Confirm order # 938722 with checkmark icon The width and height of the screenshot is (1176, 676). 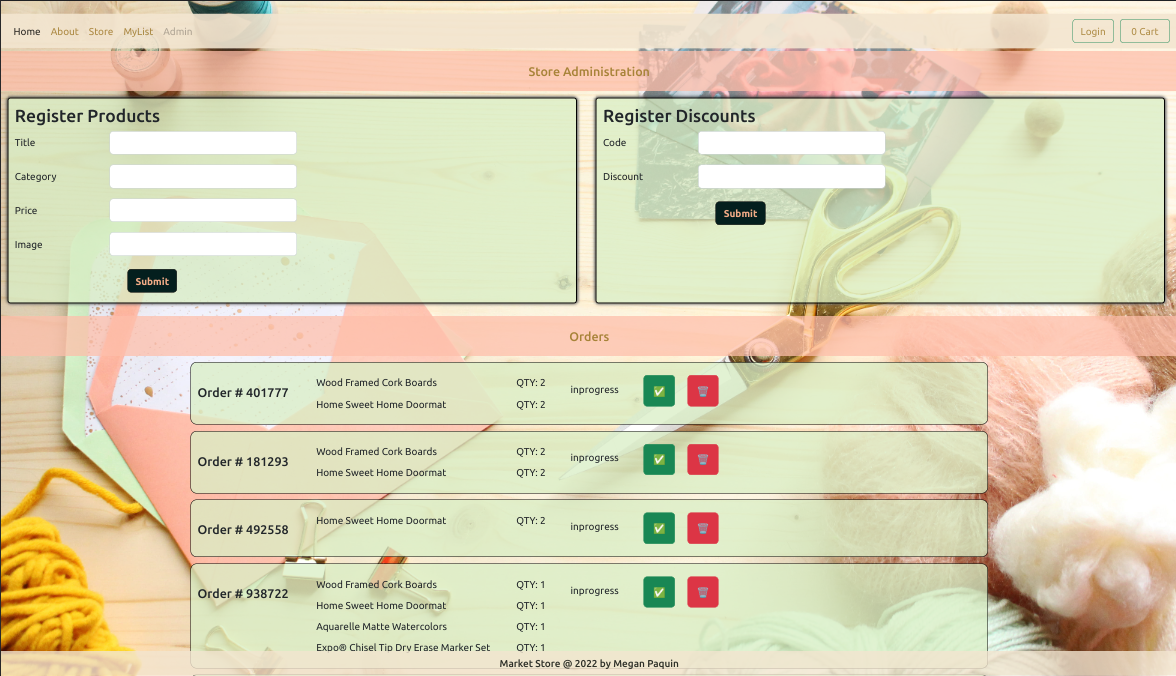(659, 592)
